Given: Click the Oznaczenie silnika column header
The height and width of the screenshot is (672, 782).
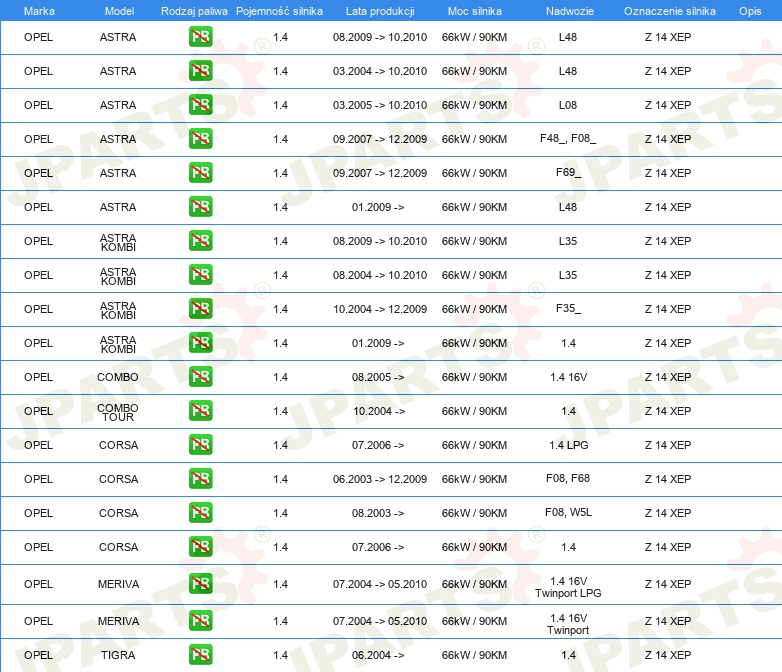Looking at the screenshot, I should click(669, 11).
